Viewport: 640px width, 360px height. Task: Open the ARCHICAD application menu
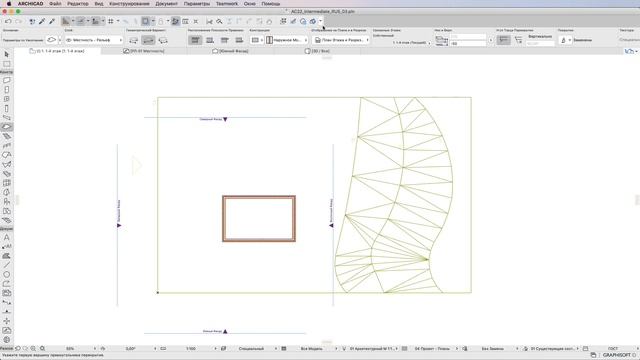[x=30, y=4]
